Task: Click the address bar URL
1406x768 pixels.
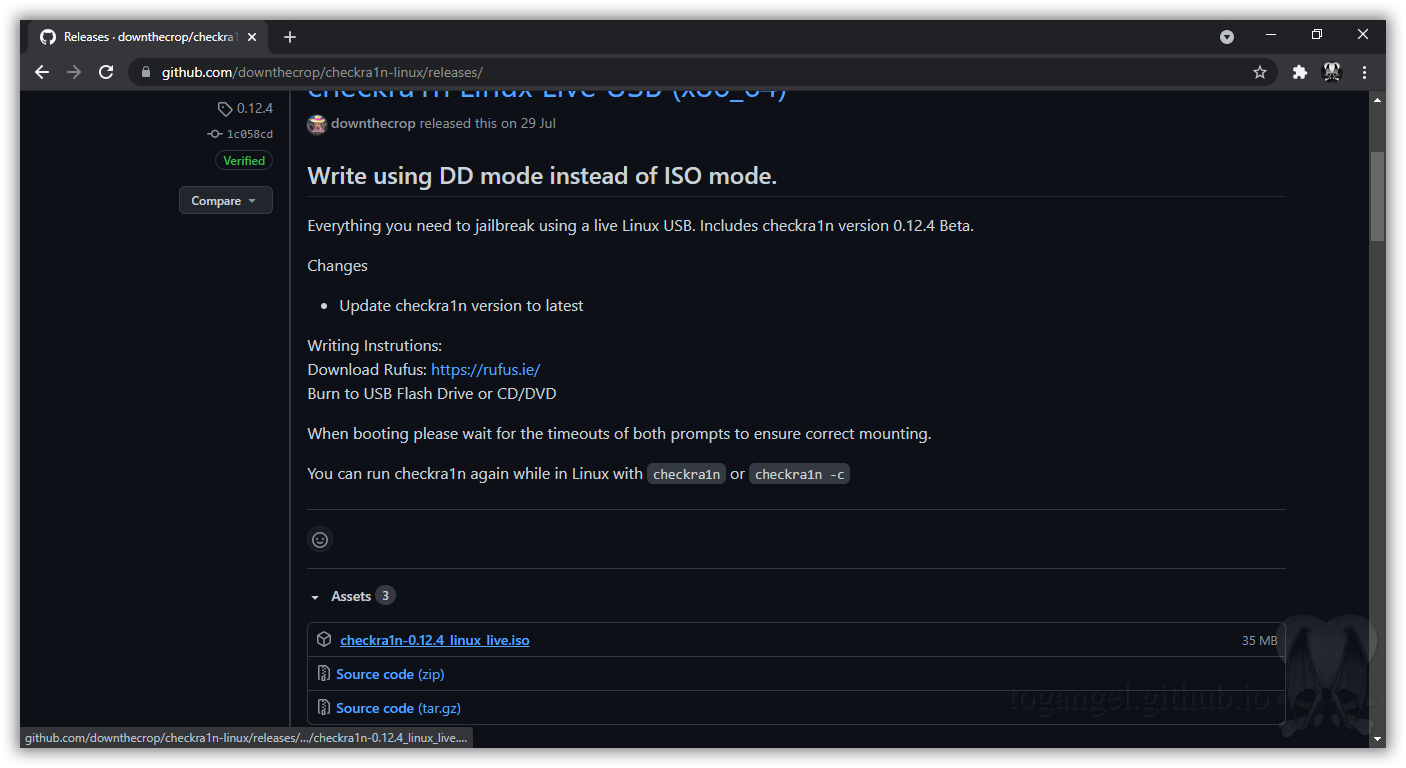Action: point(322,72)
